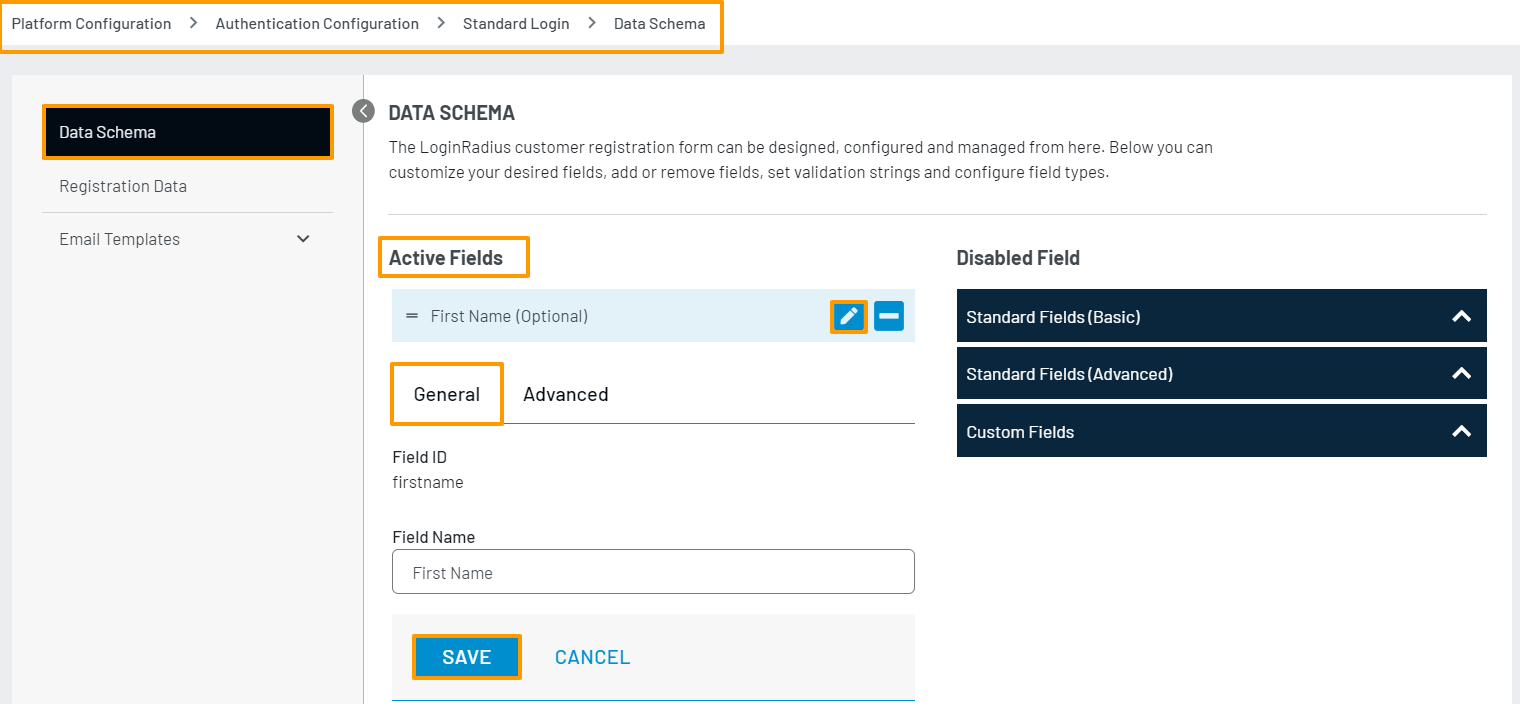Image resolution: width=1520 pixels, height=704 pixels.
Task: Open the Standard Login breadcrumb
Action: pyautogui.click(x=516, y=23)
